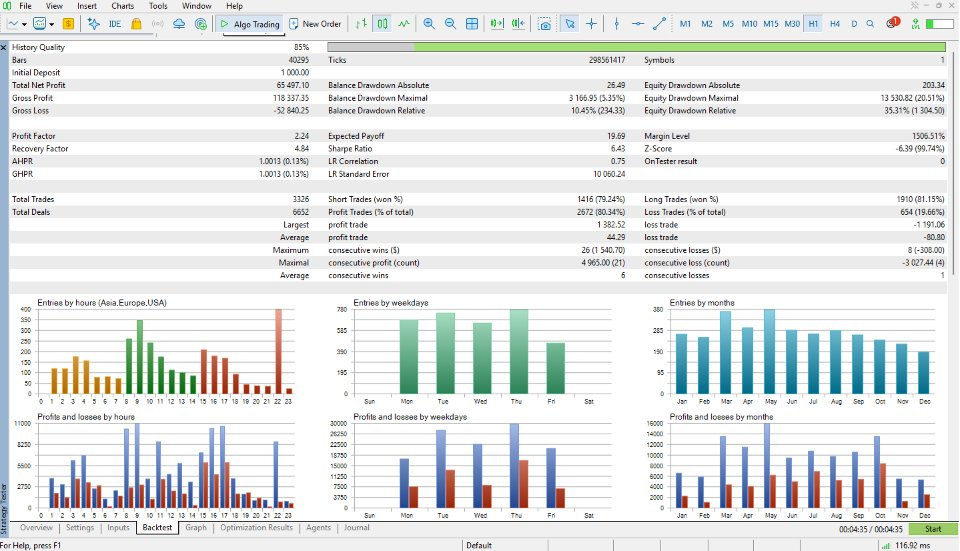Toggle the chart shift icon

518,24
